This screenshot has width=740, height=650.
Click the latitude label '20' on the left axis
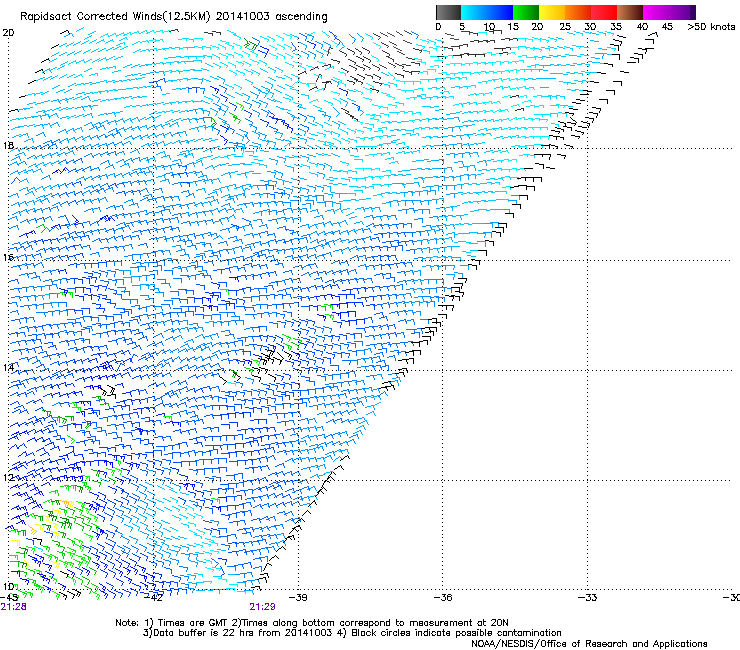pyautogui.click(x=8, y=33)
